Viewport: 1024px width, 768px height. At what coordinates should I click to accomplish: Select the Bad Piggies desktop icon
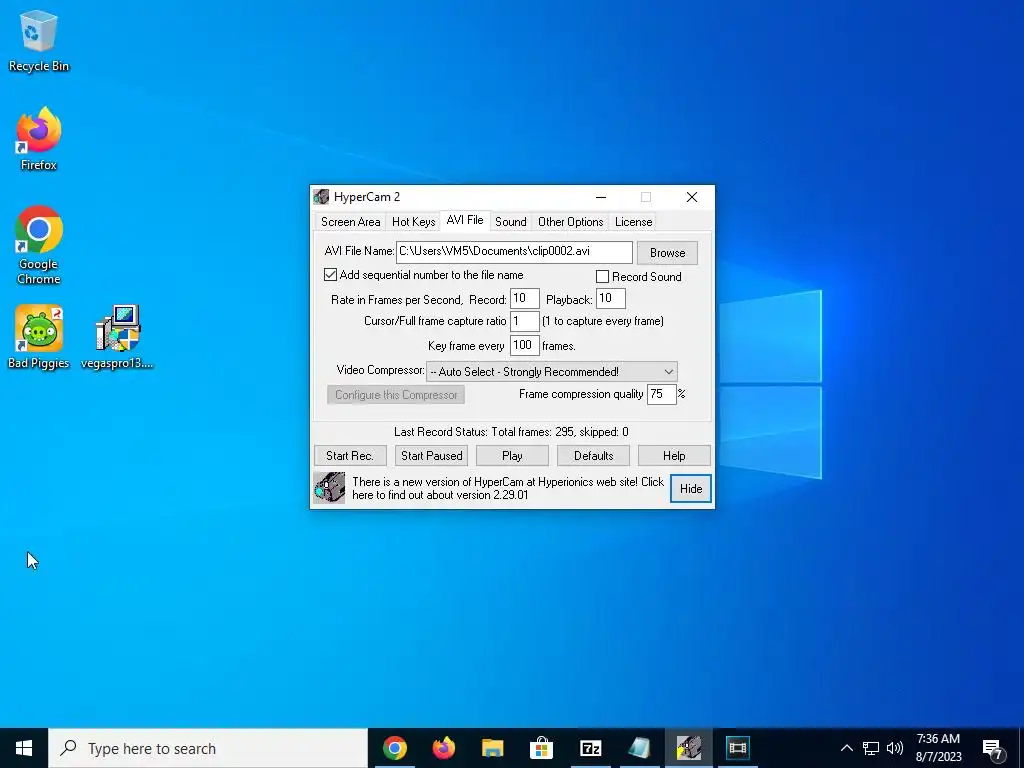pos(39,337)
